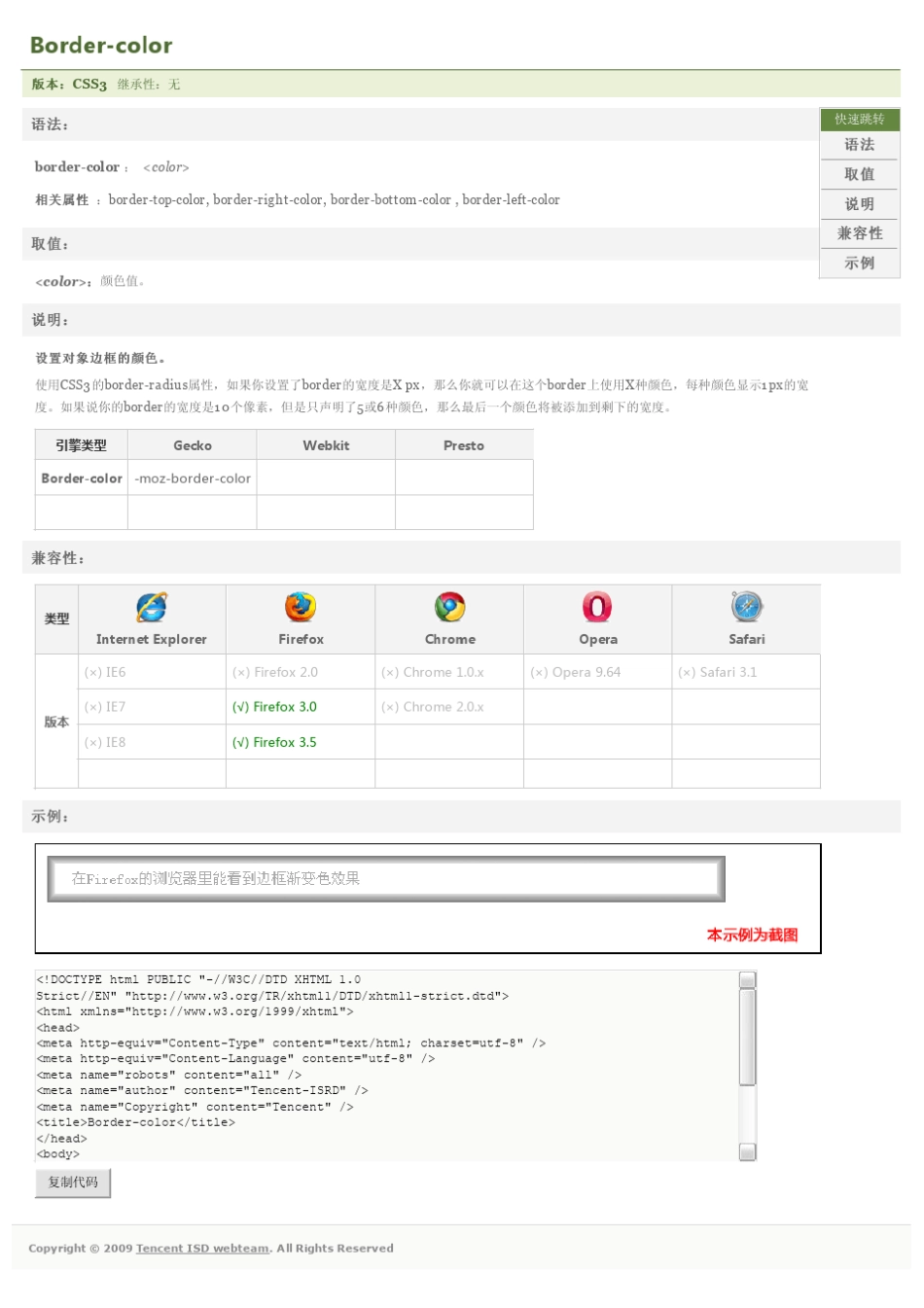This screenshot has height=1308, width=924.
Task: Jump to 兼容性 section in quick nav
Action: 860,233
